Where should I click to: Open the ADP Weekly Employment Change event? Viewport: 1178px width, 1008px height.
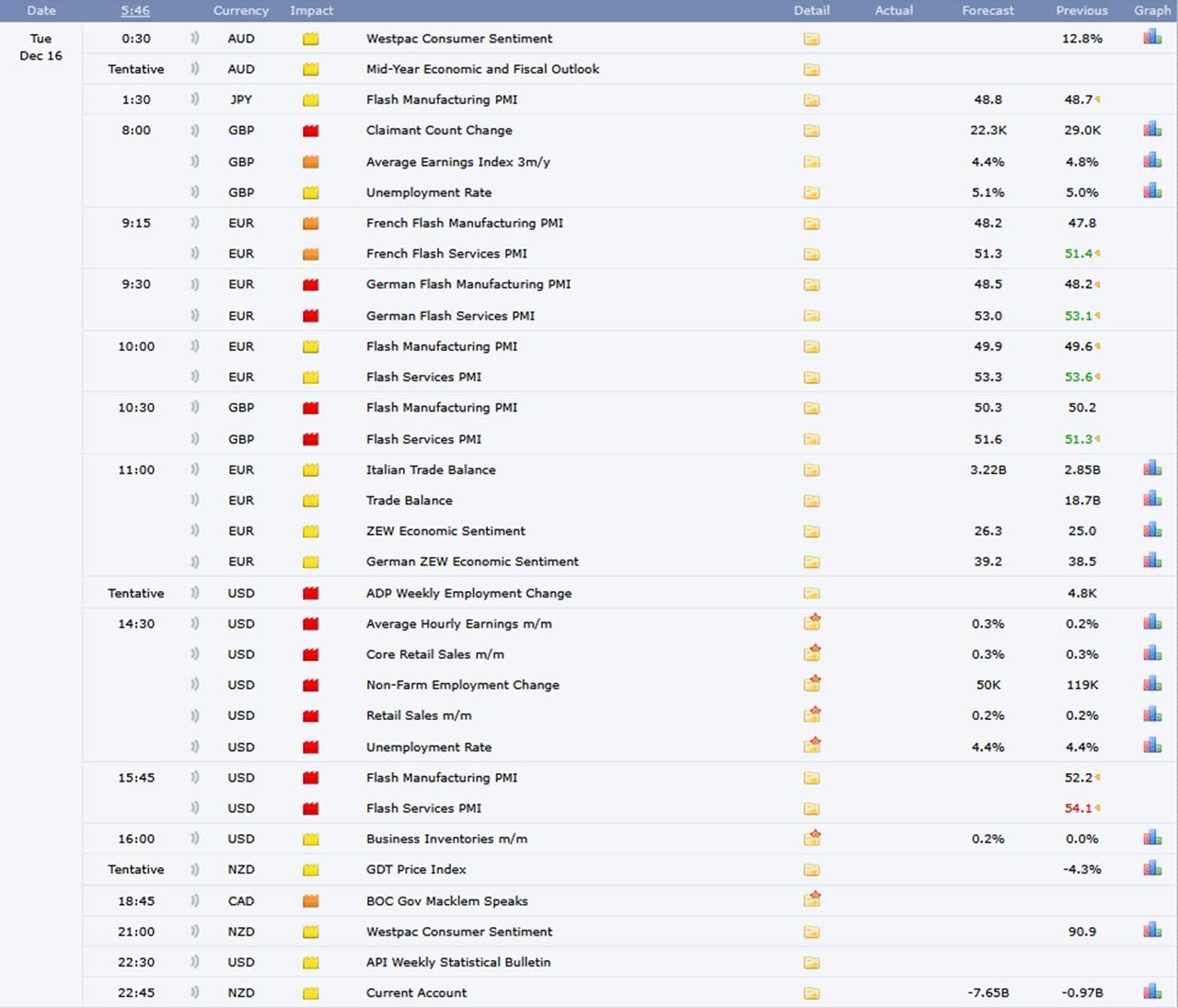468,593
